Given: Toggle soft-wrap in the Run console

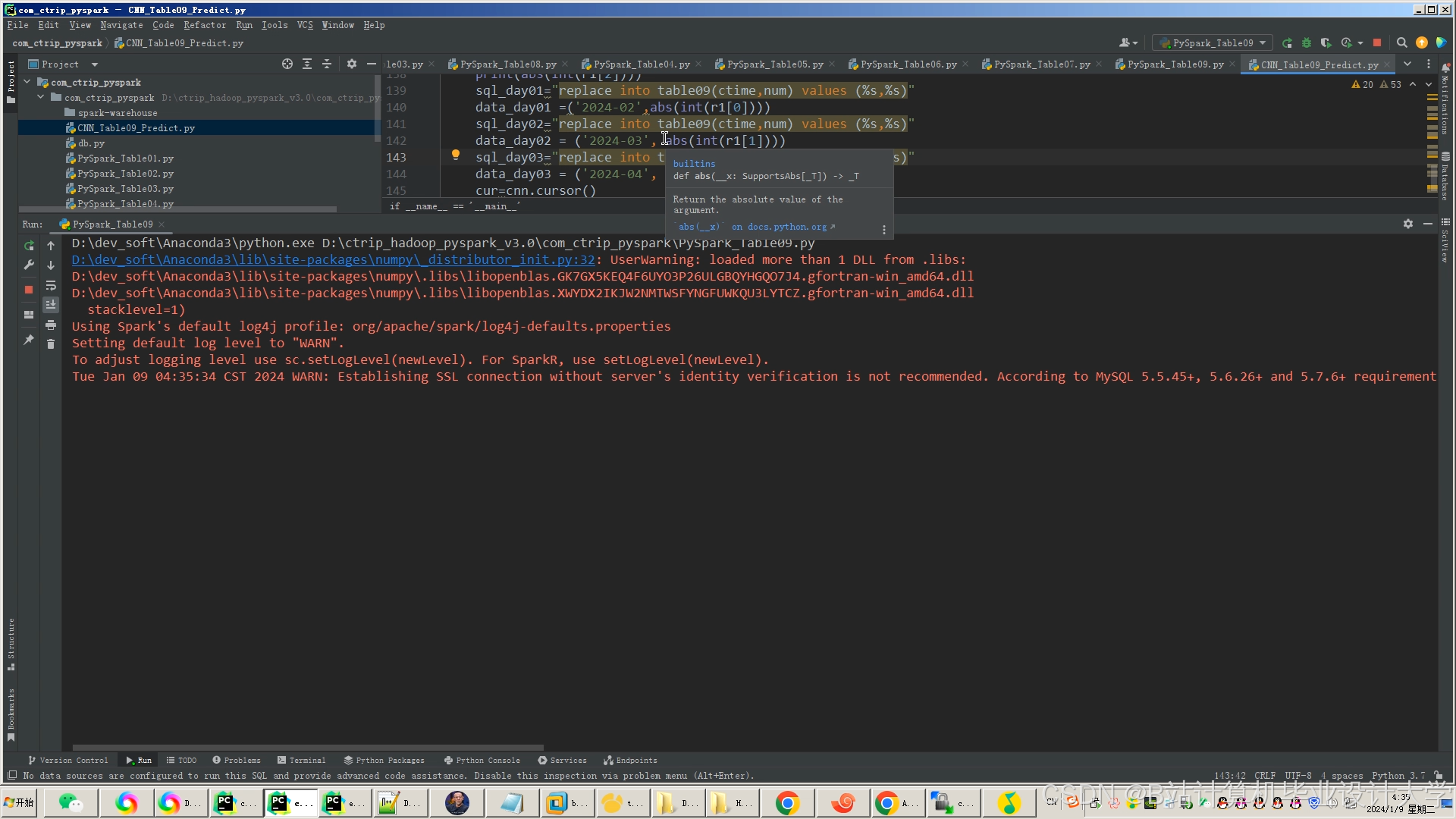Looking at the screenshot, I should (51, 286).
